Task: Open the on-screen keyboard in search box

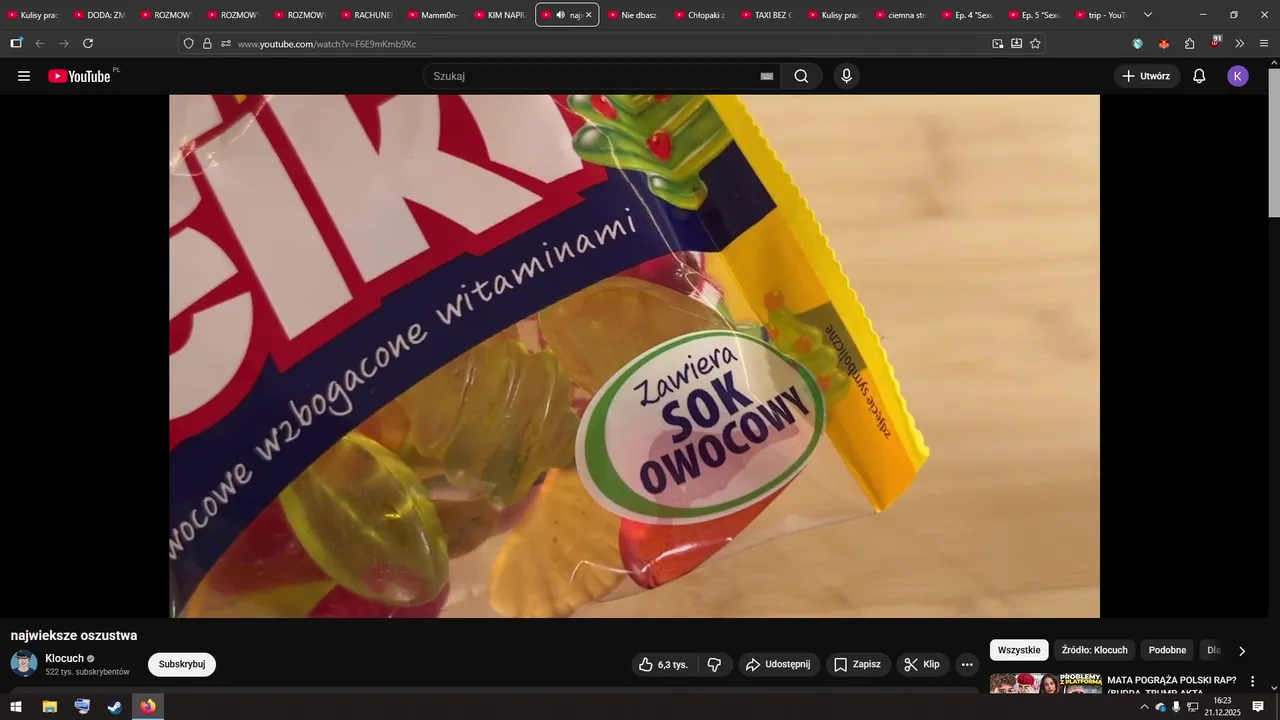Action: (767, 76)
